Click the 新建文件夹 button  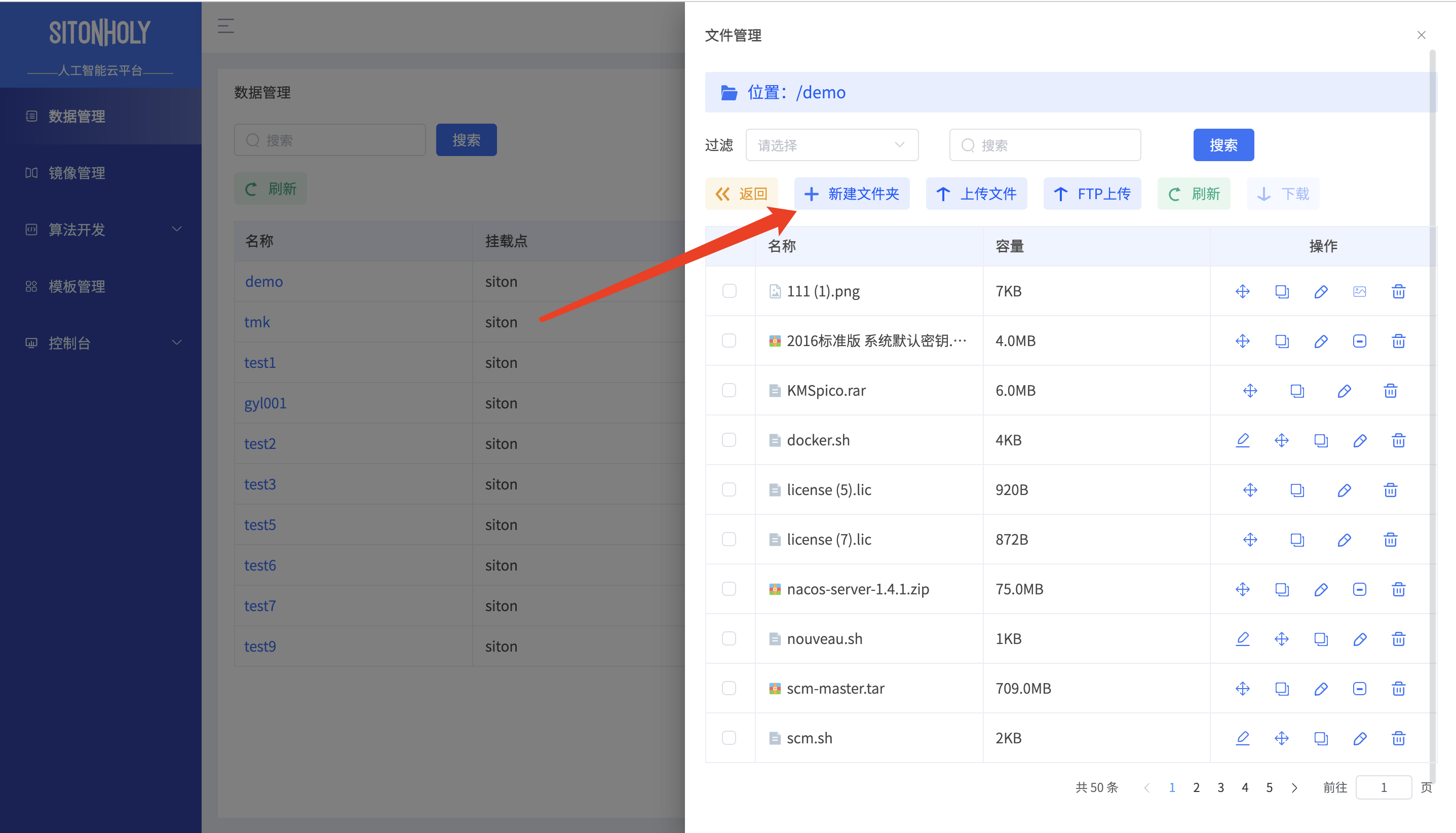click(852, 194)
